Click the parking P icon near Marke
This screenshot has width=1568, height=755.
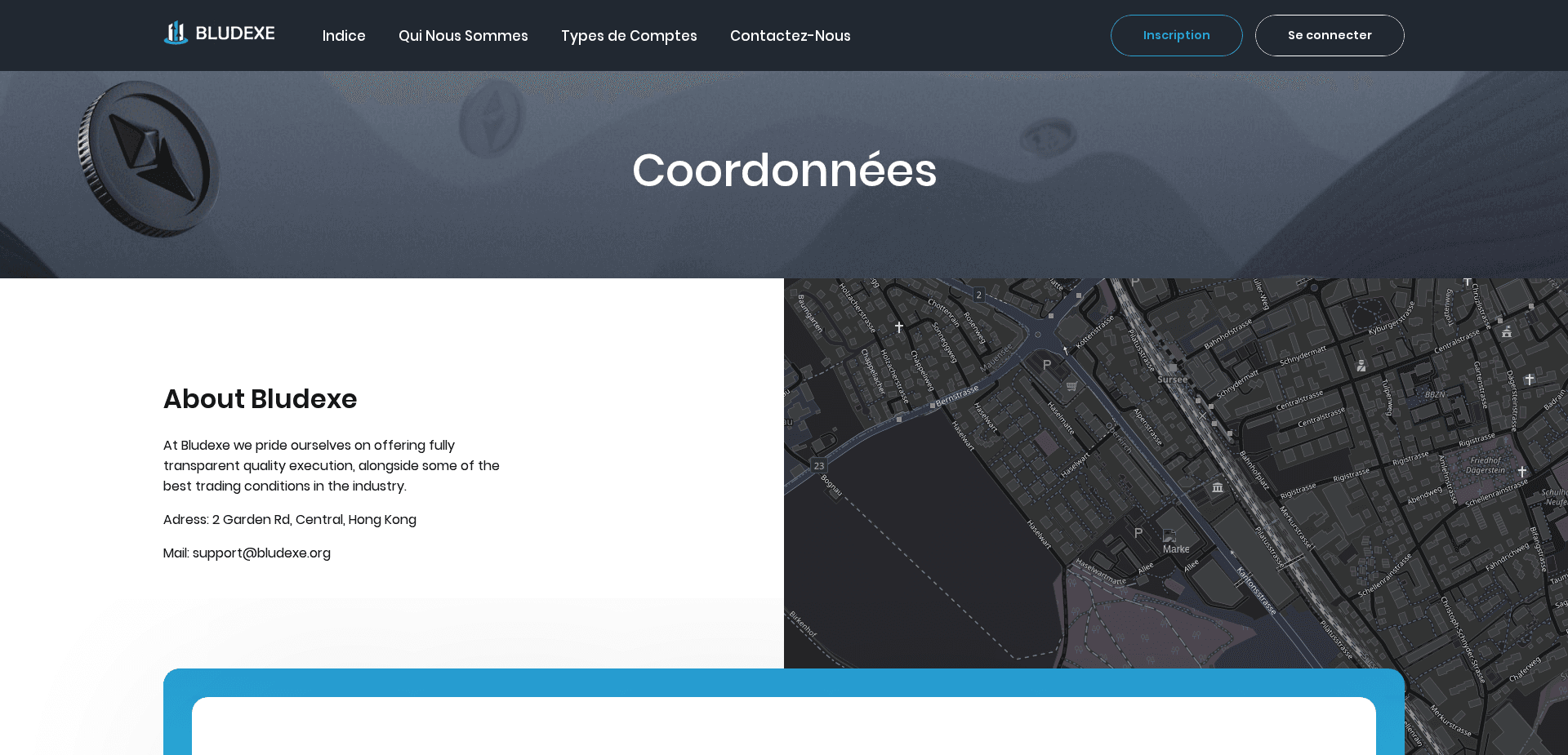(1138, 532)
